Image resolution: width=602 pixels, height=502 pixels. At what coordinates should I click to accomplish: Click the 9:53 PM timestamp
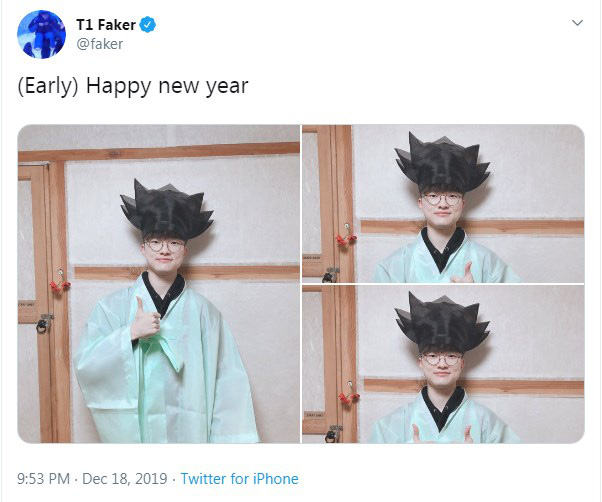click(x=43, y=479)
